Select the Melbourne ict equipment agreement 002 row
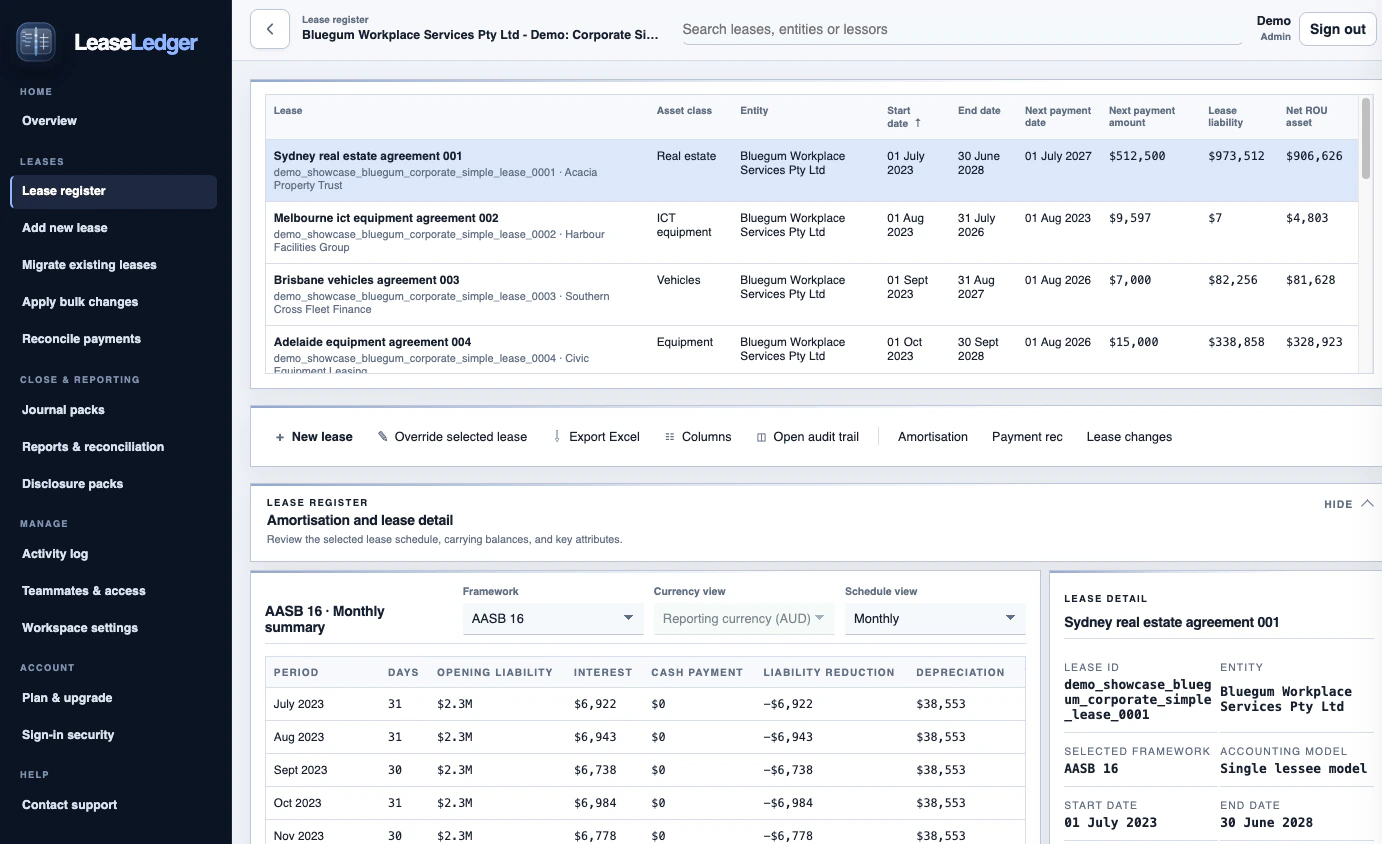Image resolution: width=1382 pixels, height=844 pixels. [812, 233]
